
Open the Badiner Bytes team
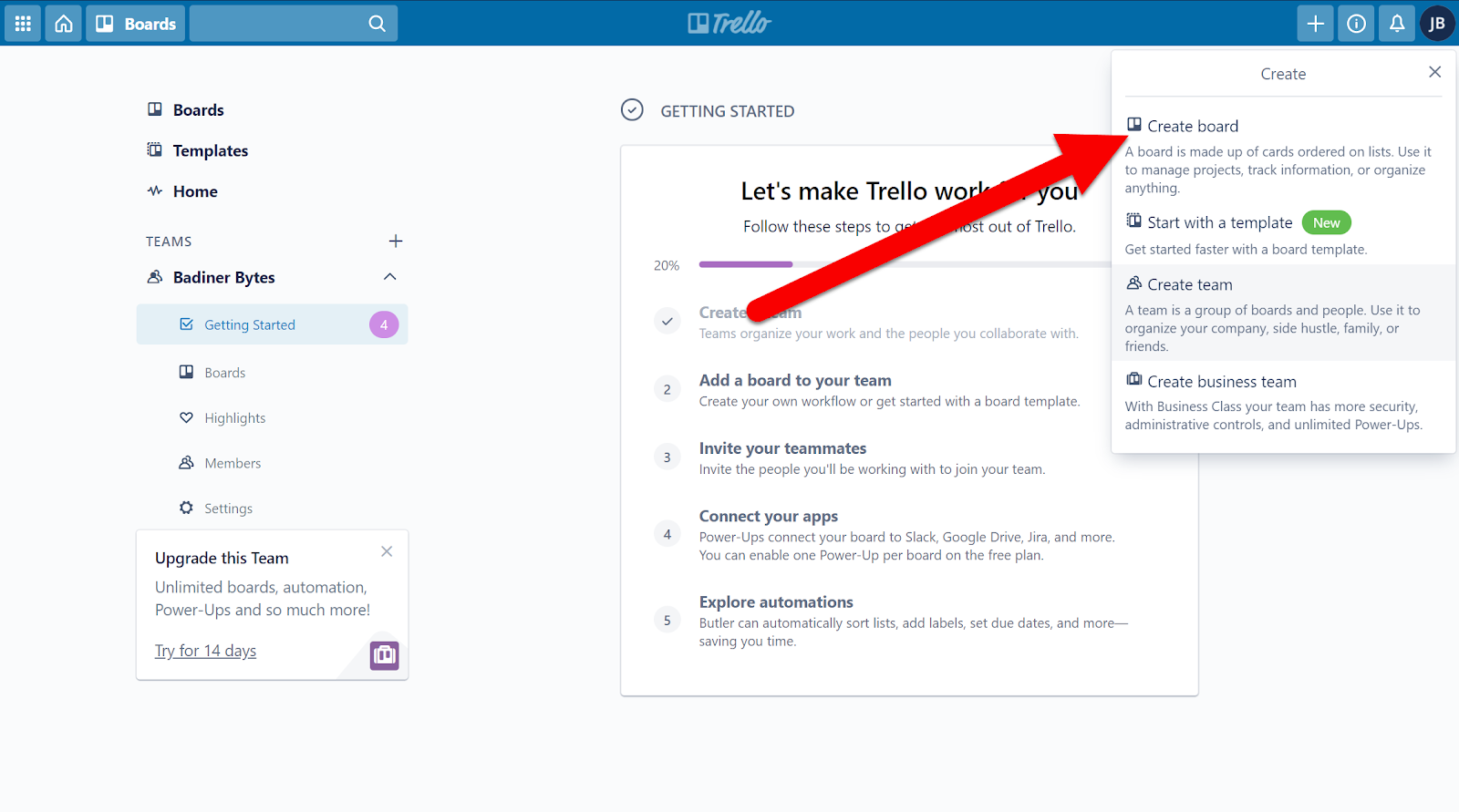[223, 277]
